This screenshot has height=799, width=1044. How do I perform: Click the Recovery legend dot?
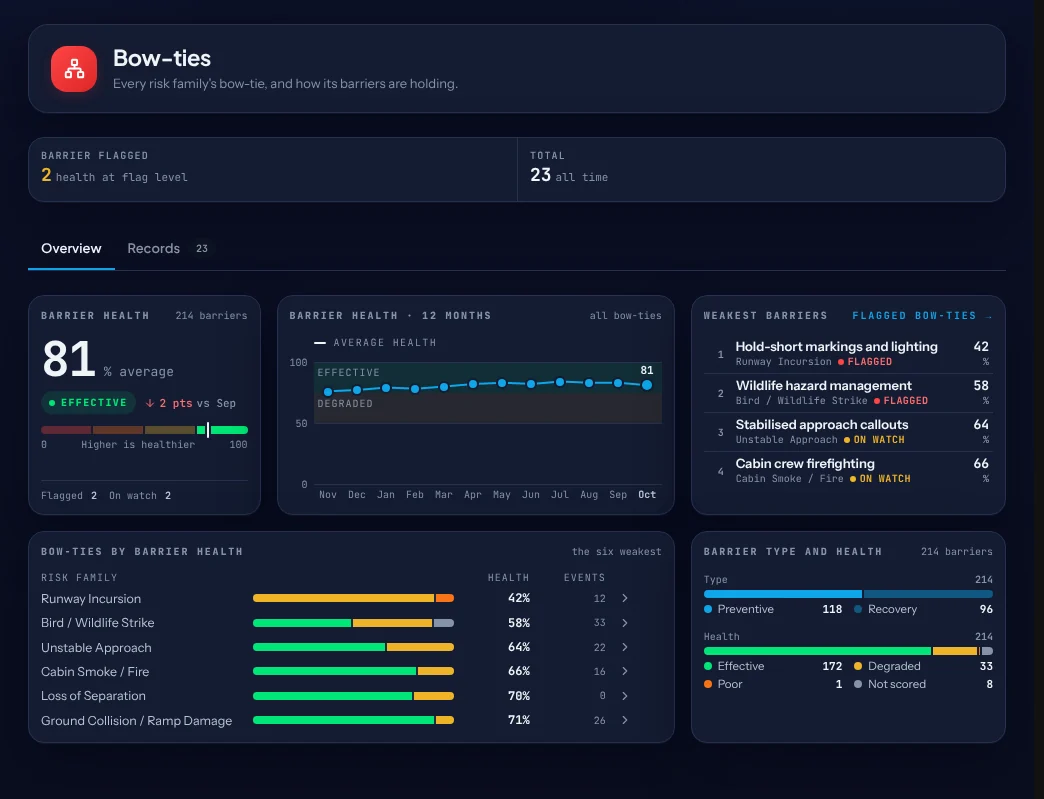[x=858, y=609]
